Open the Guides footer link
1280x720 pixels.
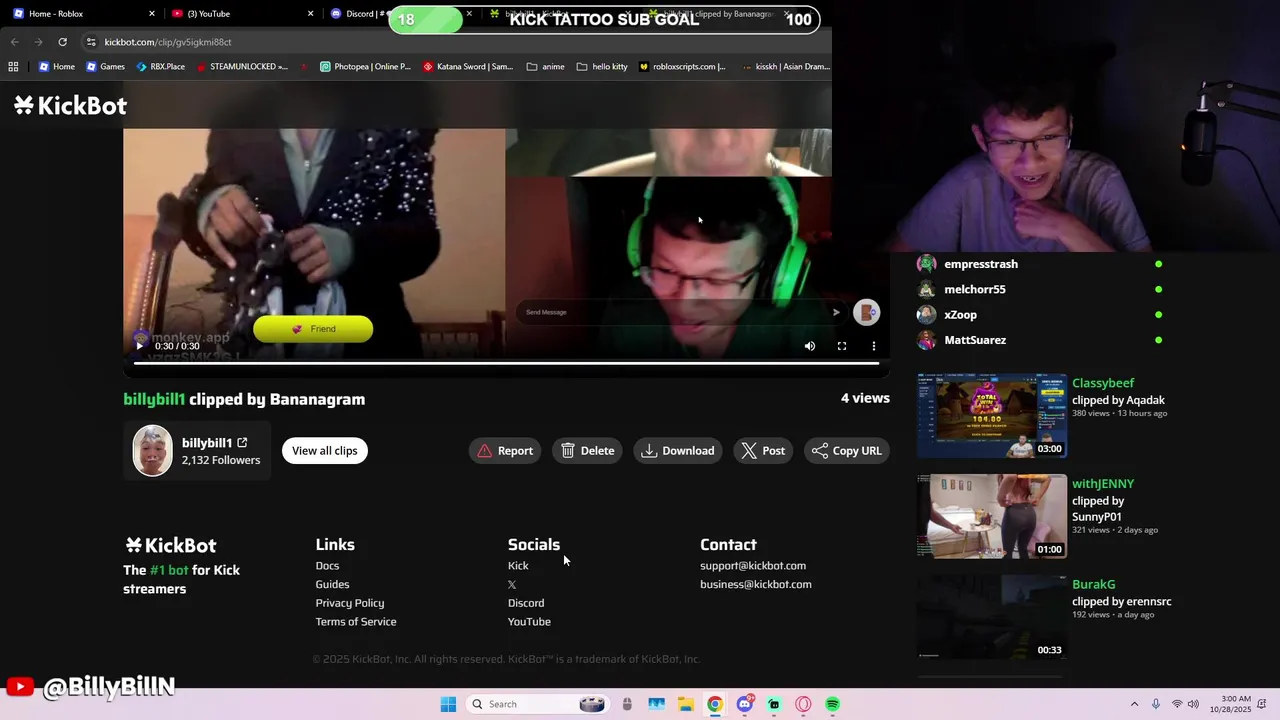coord(332,585)
